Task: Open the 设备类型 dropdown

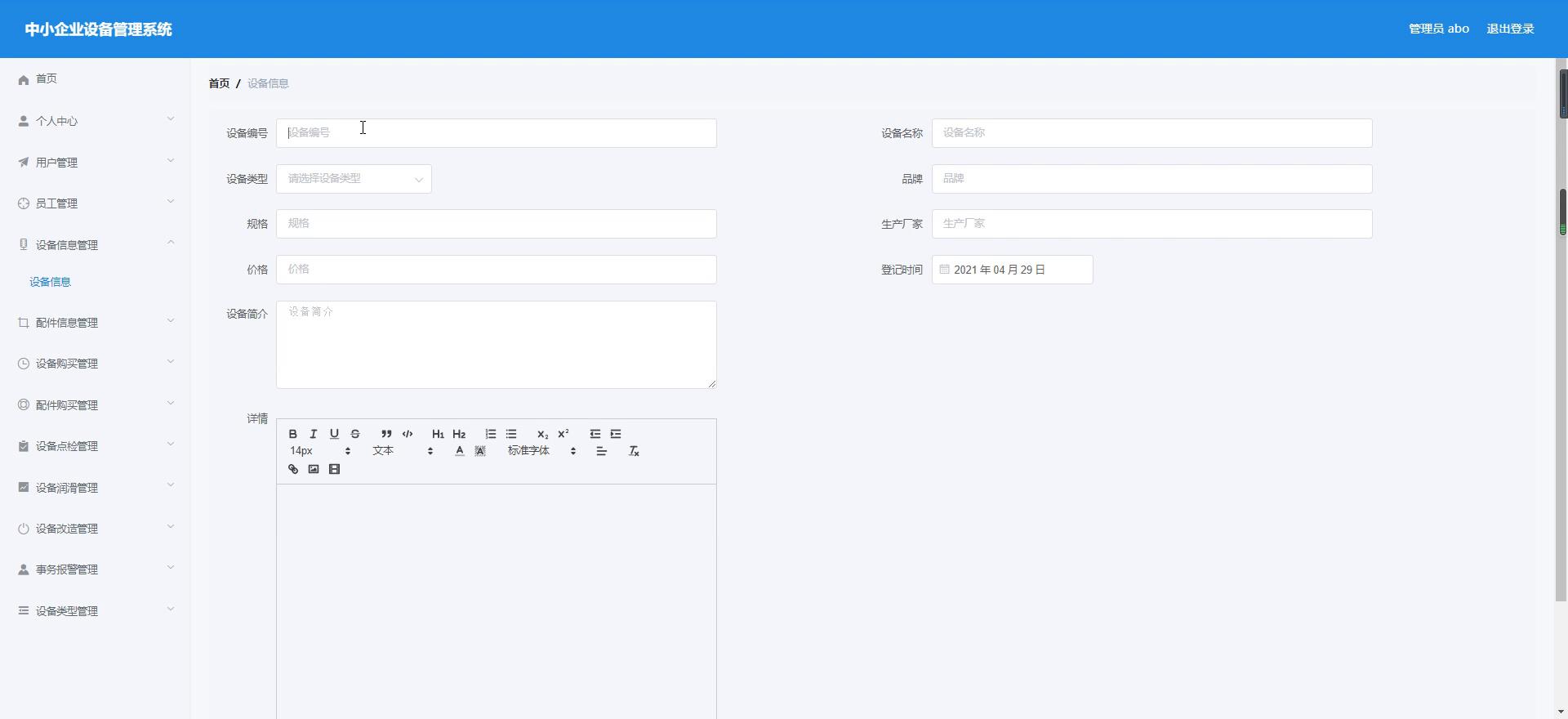Action: pyautogui.click(x=354, y=179)
